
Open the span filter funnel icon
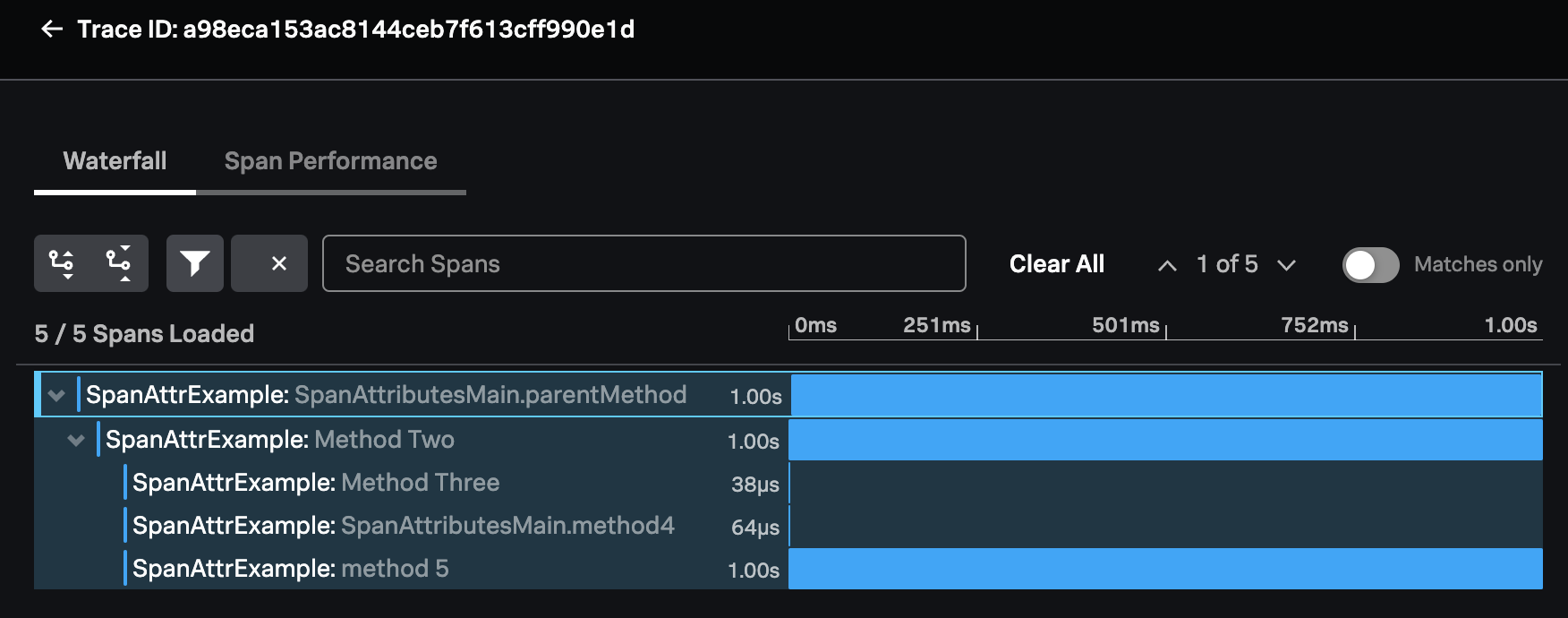coord(195,262)
